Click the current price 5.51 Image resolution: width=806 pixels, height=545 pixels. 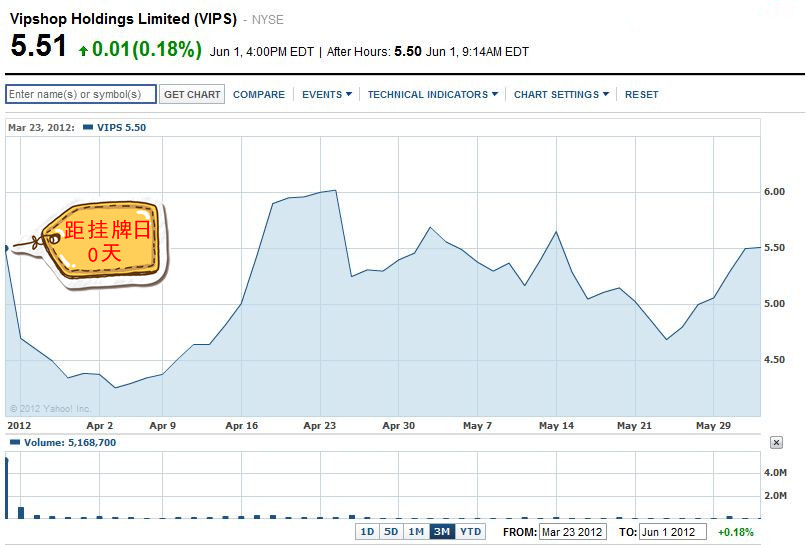39,45
